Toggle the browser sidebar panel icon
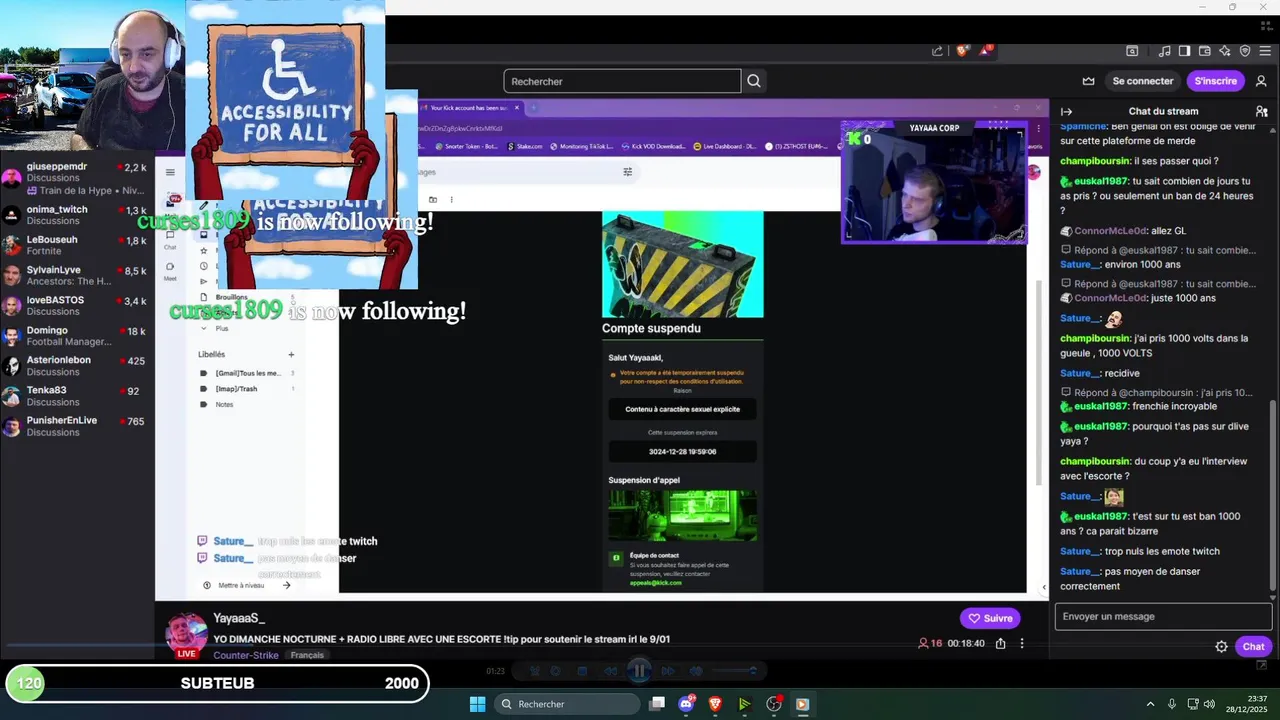 click(x=1184, y=51)
